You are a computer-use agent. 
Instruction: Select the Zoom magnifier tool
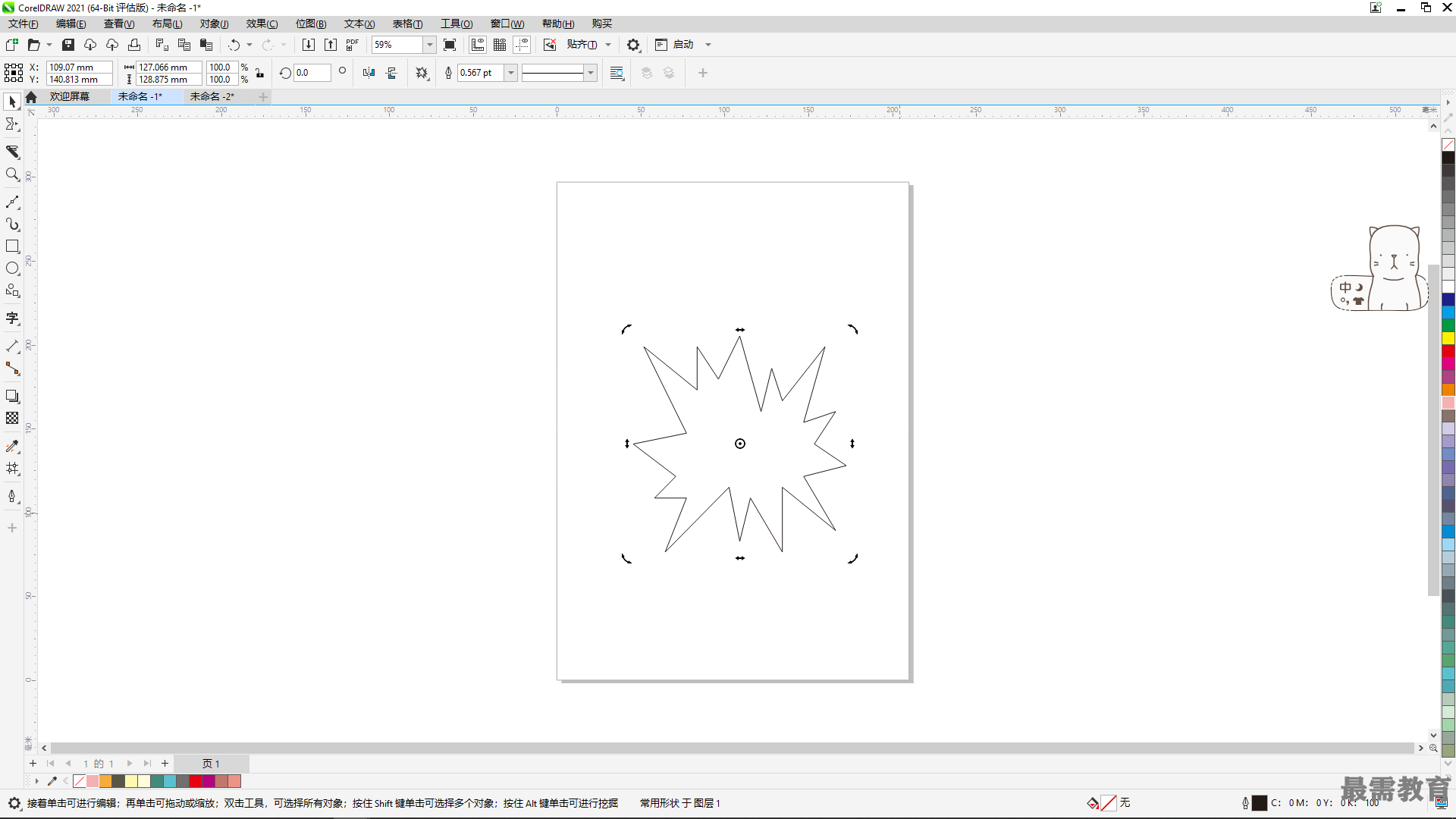pyautogui.click(x=12, y=174)
